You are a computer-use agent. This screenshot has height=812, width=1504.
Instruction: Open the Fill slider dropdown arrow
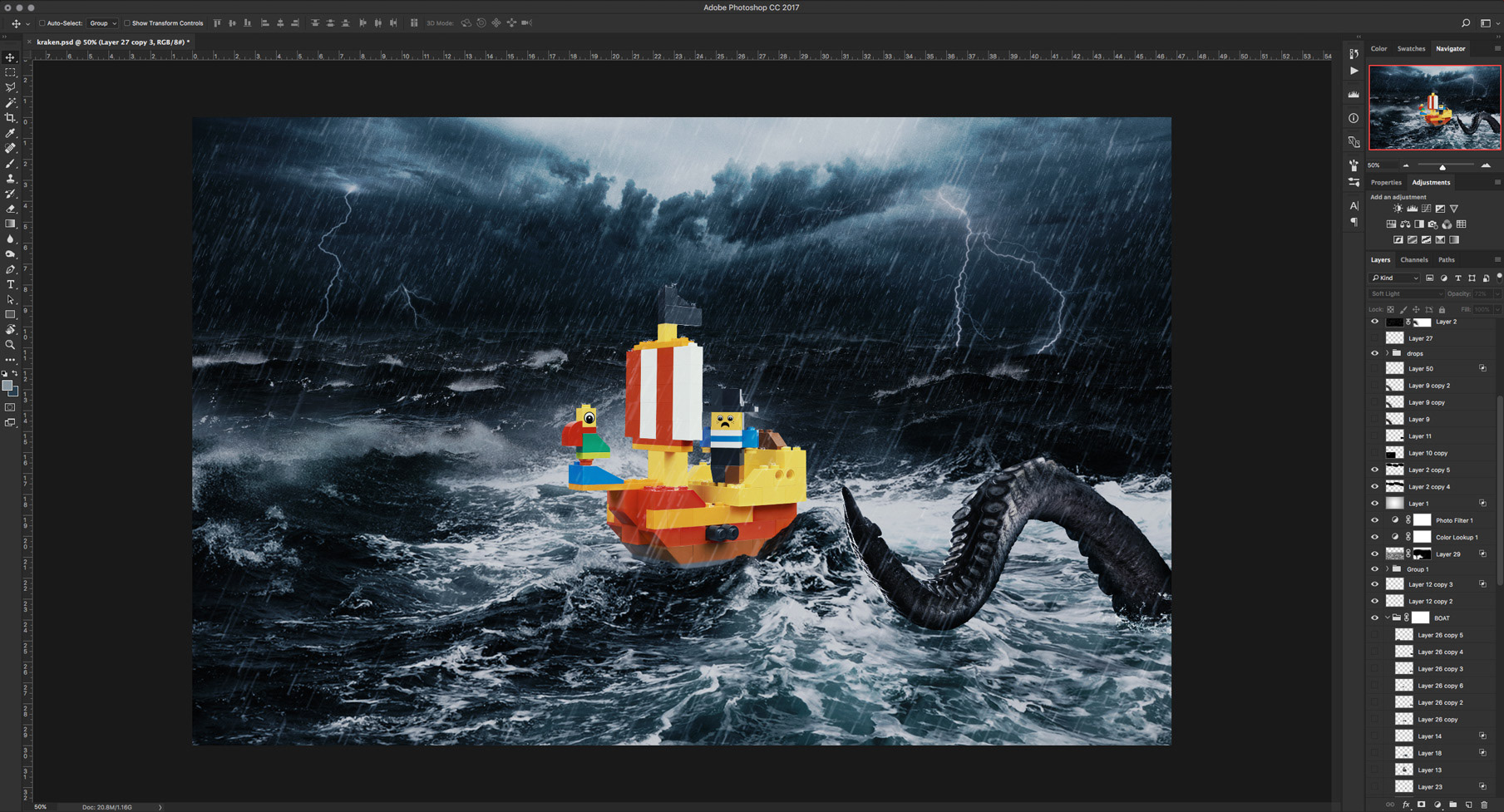1497,309
